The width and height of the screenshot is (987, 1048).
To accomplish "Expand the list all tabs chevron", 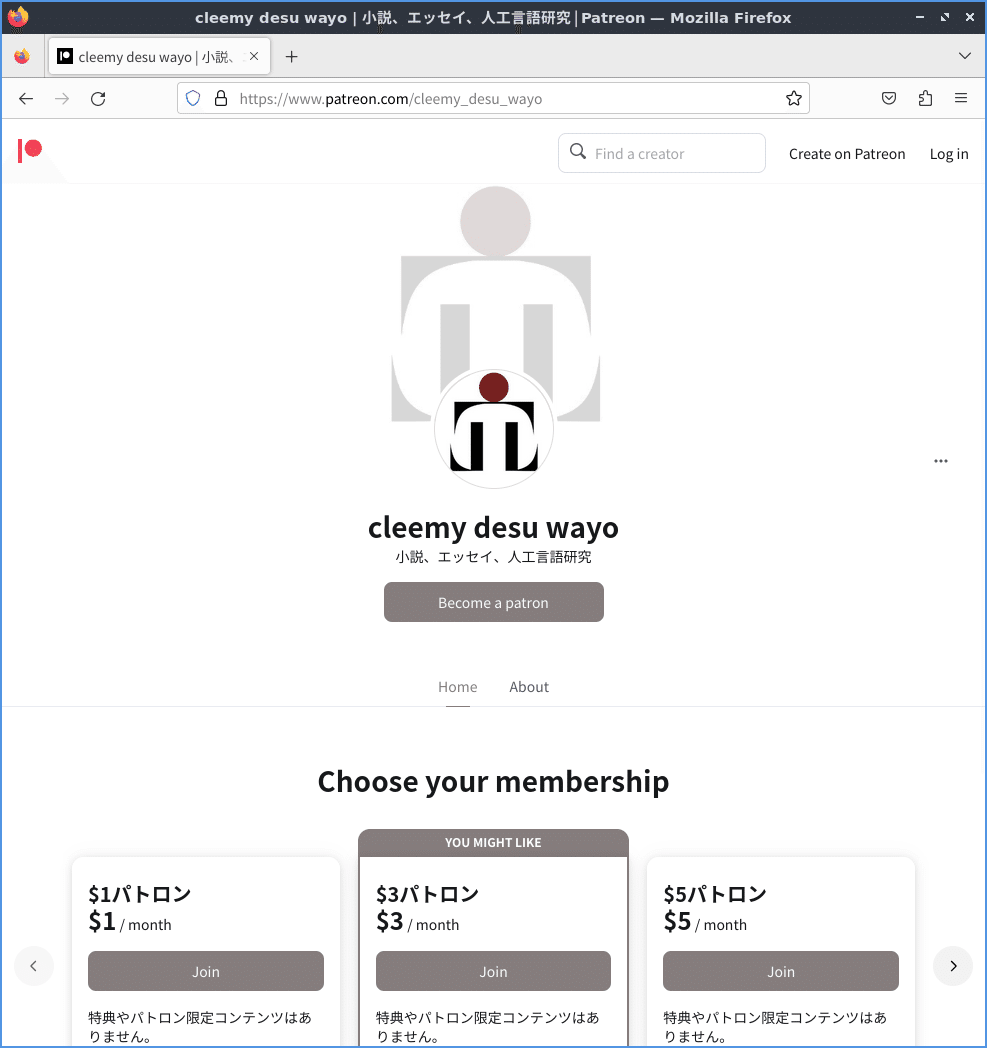I will point(964,56).
